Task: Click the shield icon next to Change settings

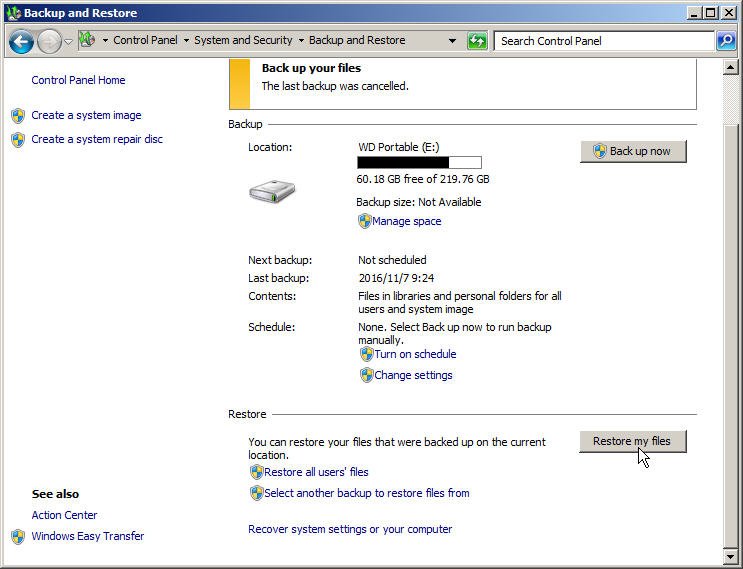Action: (366, 375)
